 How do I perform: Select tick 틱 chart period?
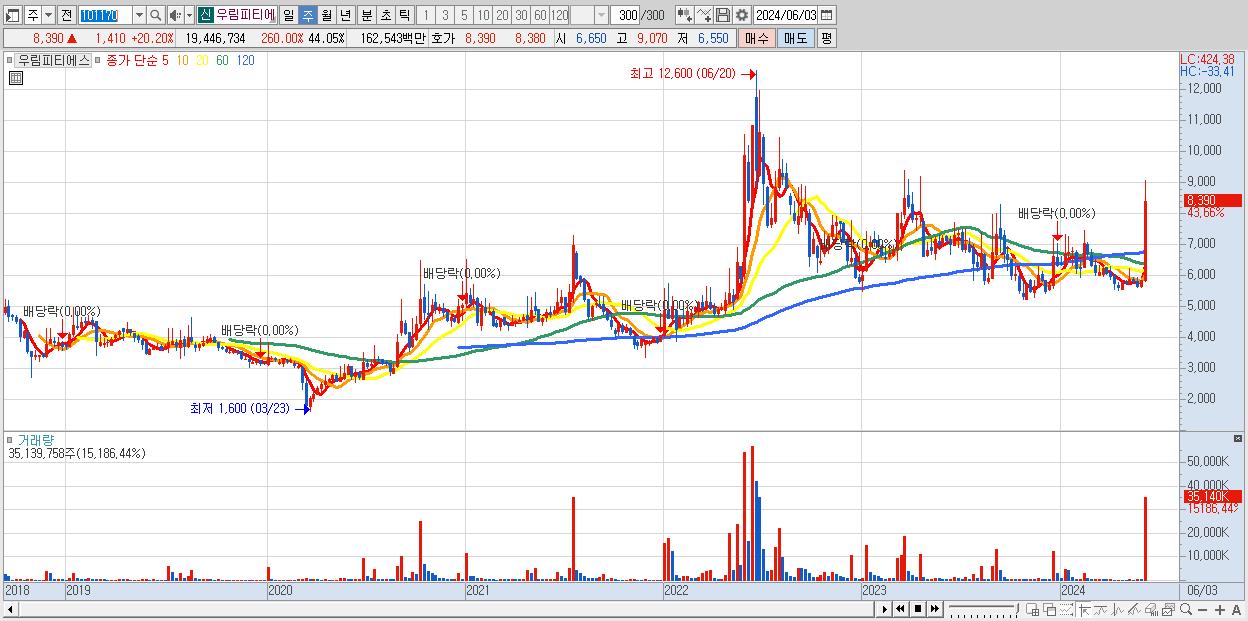coord(404,15)
